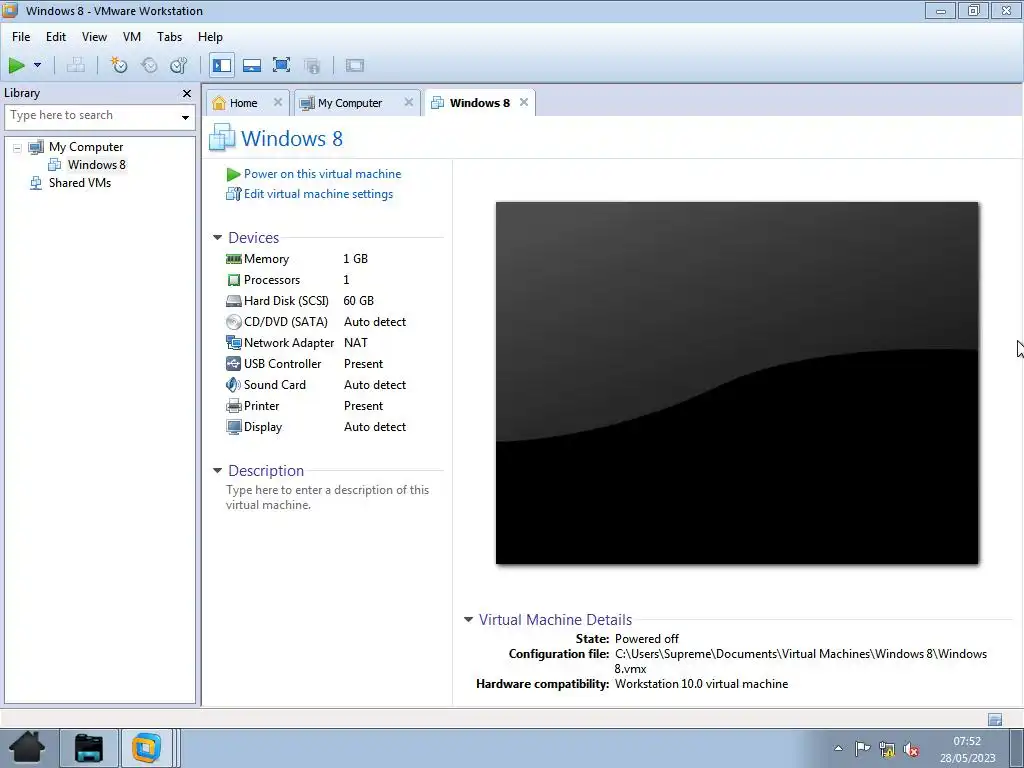Click the Display device icon
Image resolution: width=1024 pixels, height=768 pixels.
pos(233,427)
